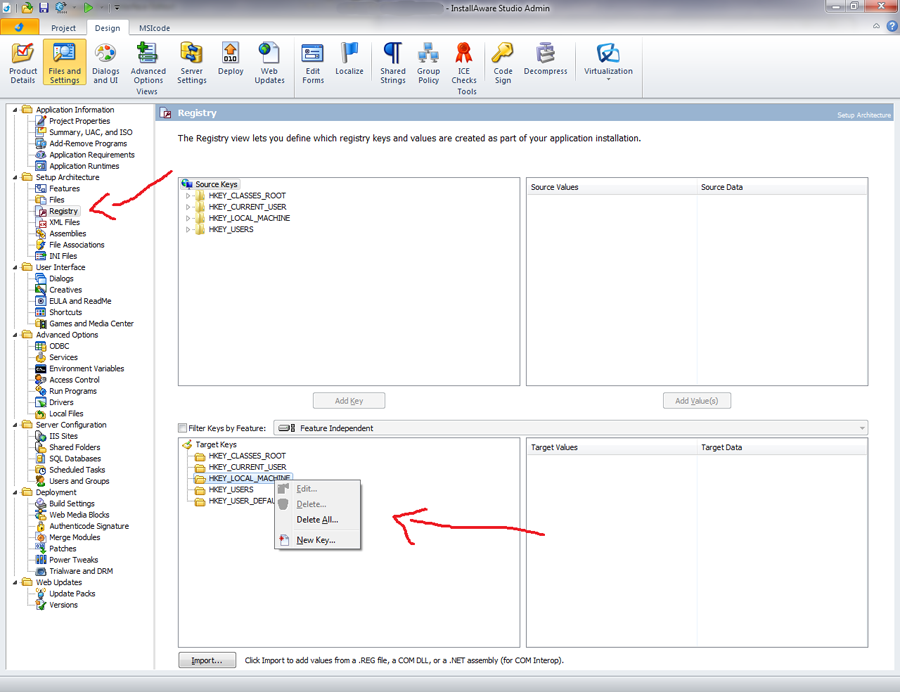This screenshot has height=692, width=900.
Task: Click the Add Key button
Action: (x=349, y=401)
